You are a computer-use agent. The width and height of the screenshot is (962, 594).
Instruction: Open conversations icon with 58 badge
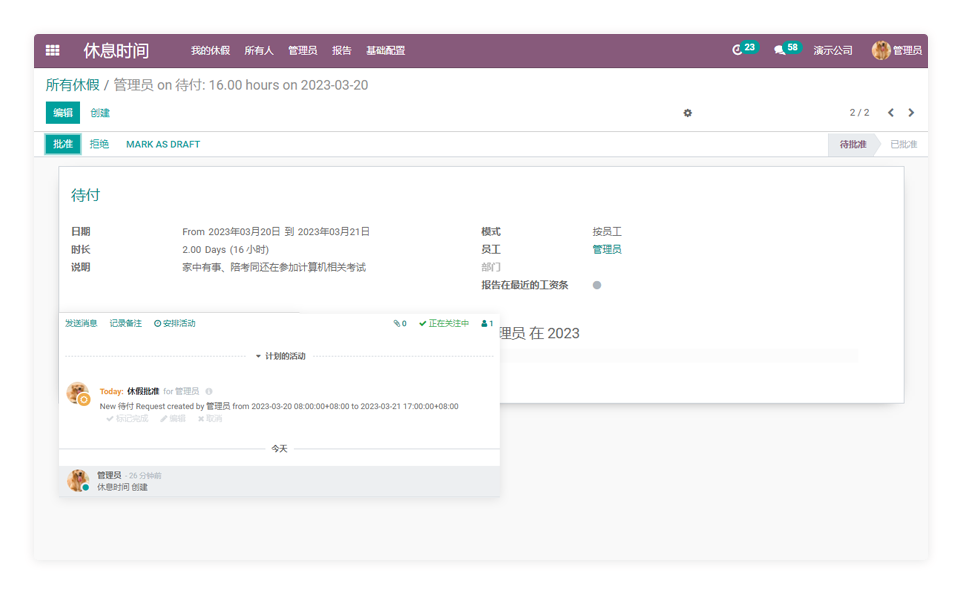(x=780, y=50)
